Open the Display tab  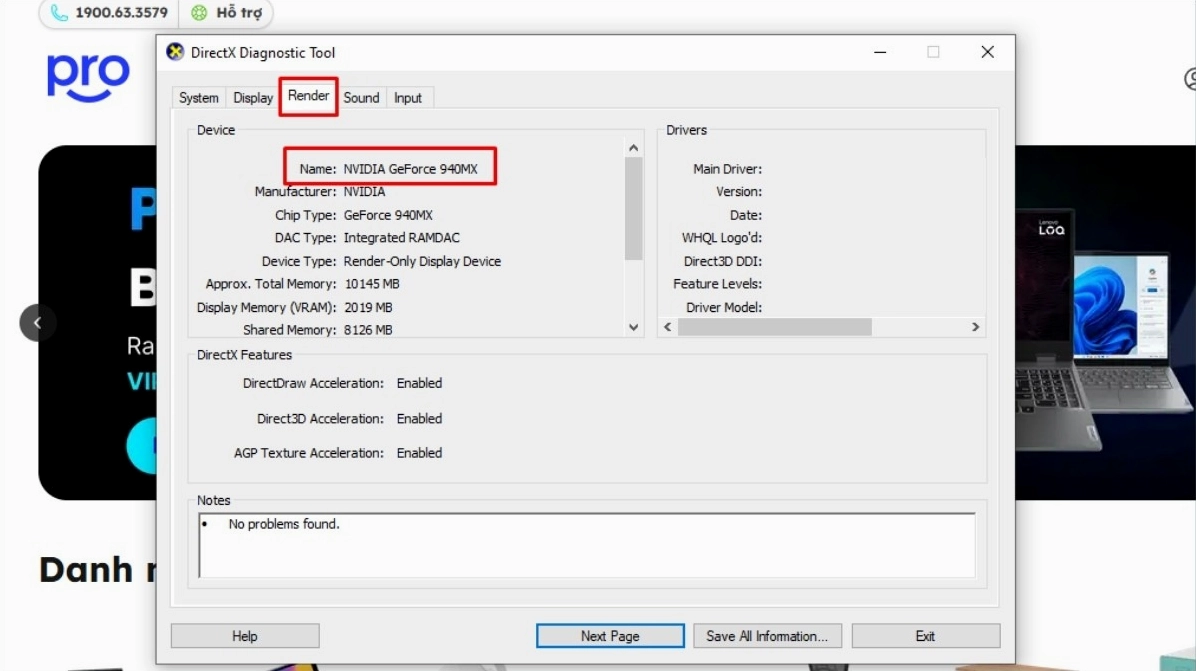coord(252,98)
